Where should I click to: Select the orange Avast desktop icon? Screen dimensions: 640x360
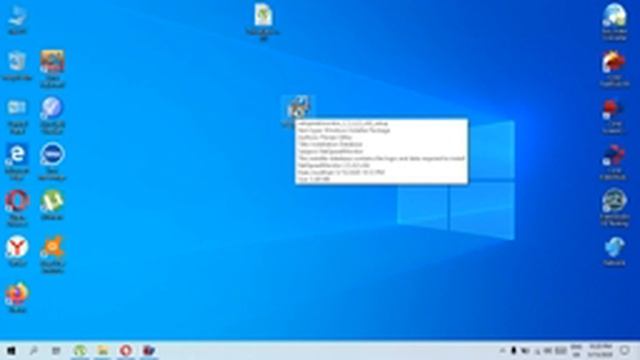click(x=52, y=254)
